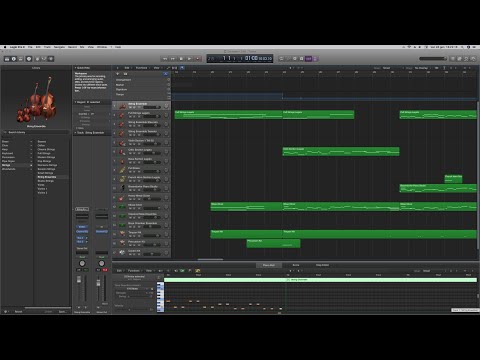Viewport: 480px width, 360px height.
Task: Add a new track with plus button
Action: tap(117, 74)
